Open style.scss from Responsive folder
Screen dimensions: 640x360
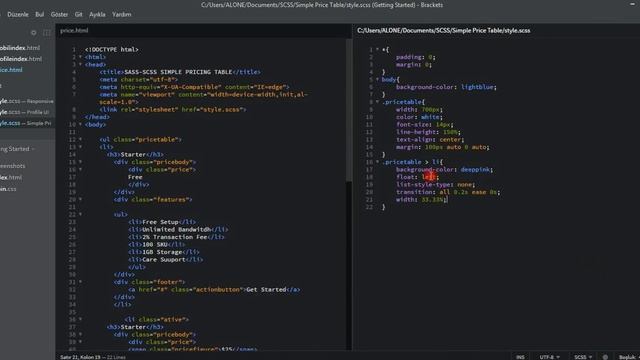click(x=27, y=101)
